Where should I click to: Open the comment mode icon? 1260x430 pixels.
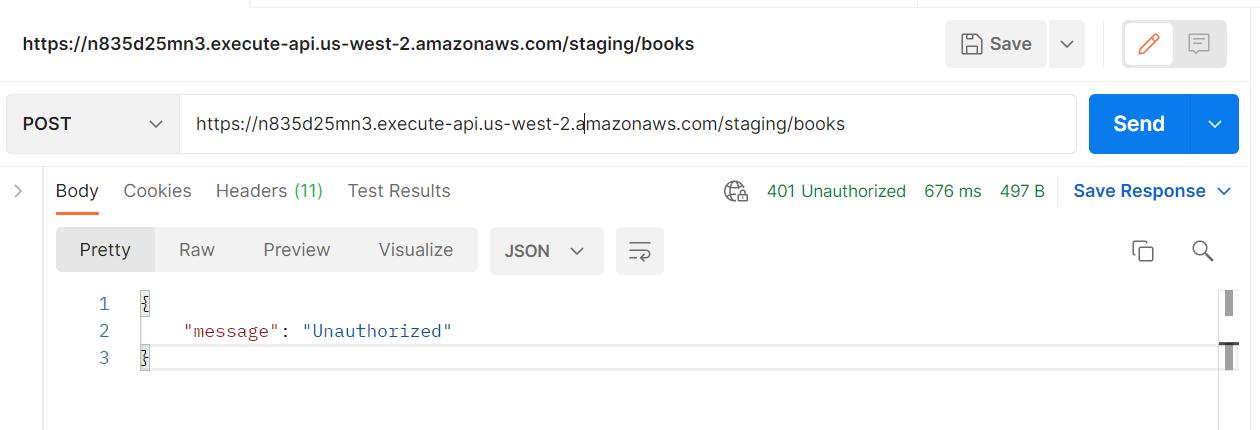click(1199, 44)
